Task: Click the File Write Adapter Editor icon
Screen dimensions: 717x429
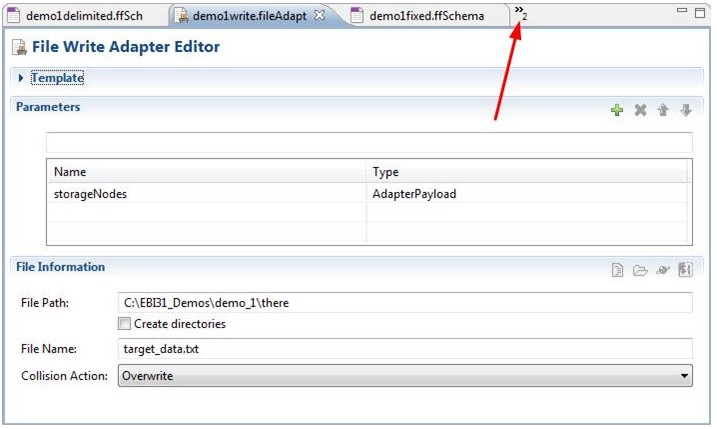Action: (19, 47)
